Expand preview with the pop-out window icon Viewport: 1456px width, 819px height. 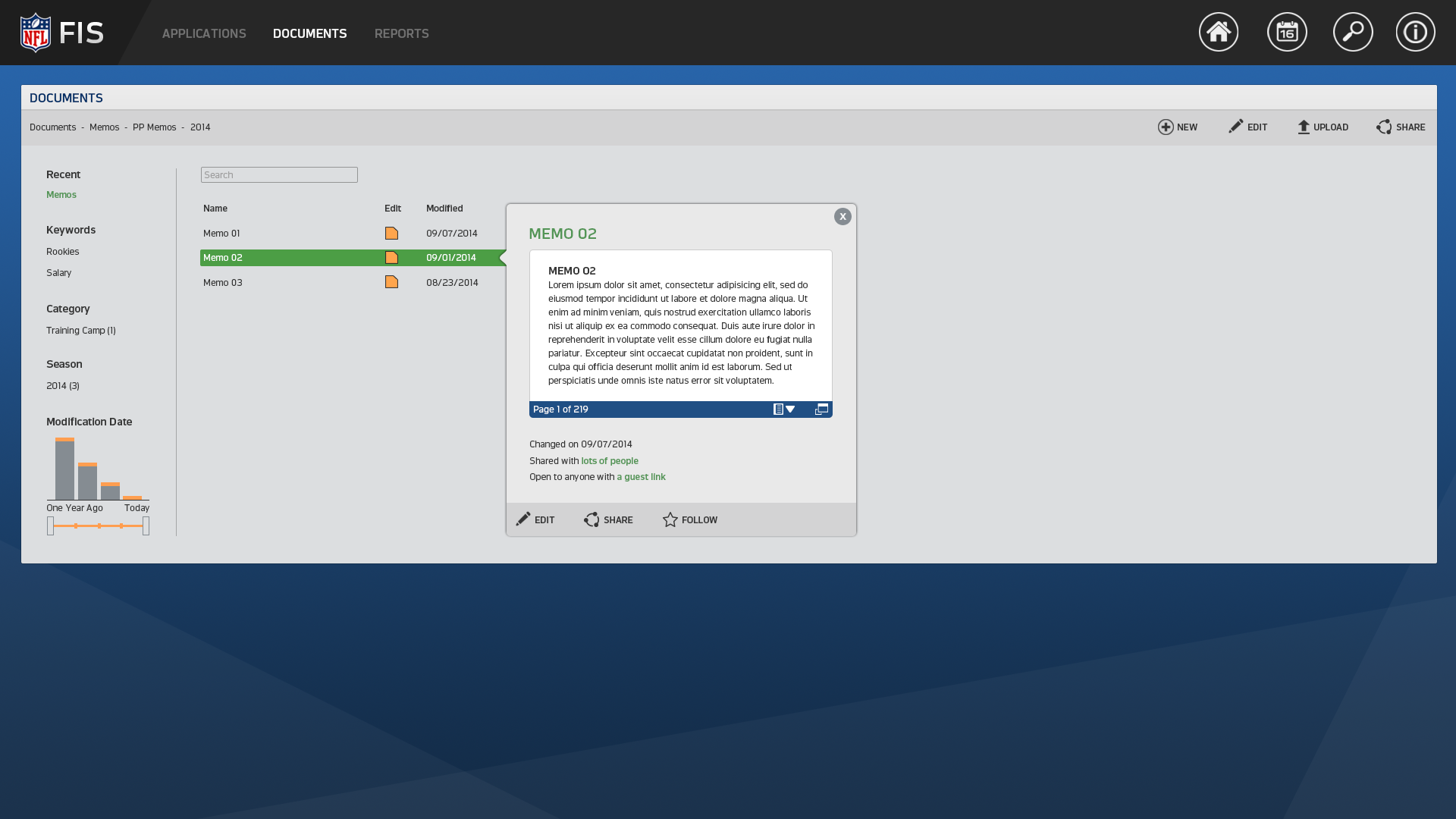(x=821, y=409)
